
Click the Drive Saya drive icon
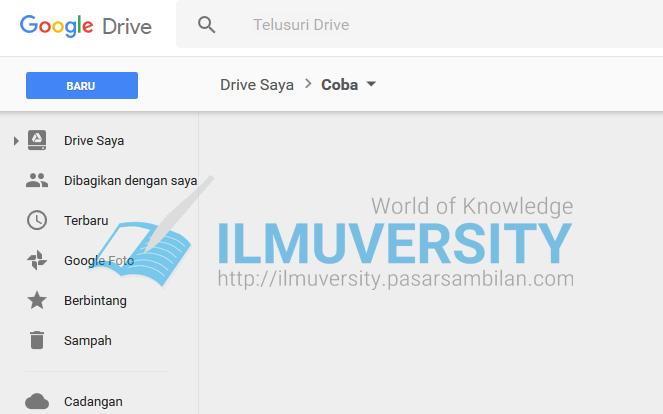click(37, 140)
